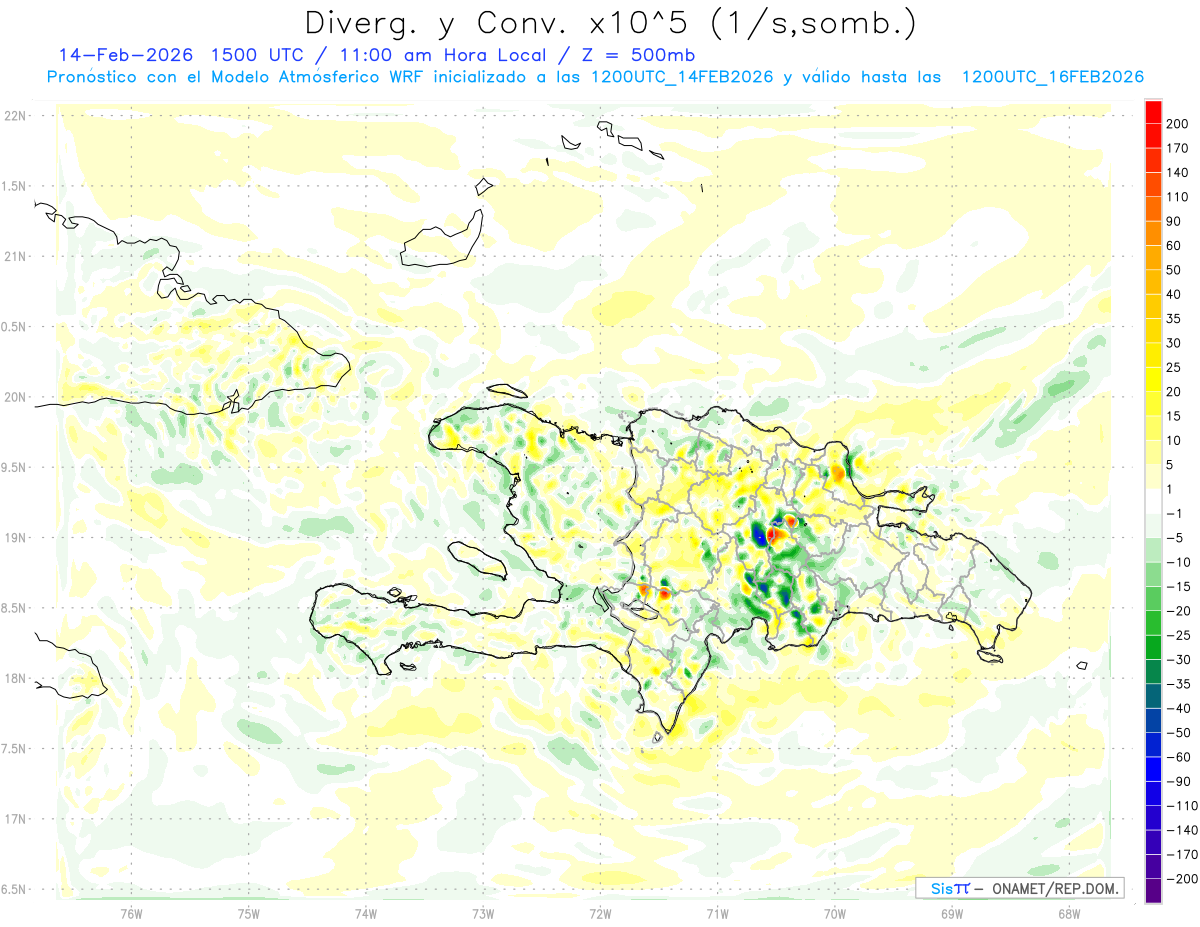Image resolution: width=1200 pixels, height=927 pixels.
Task: Click the positive 90 colorbar value
Action: point(1173,221)
